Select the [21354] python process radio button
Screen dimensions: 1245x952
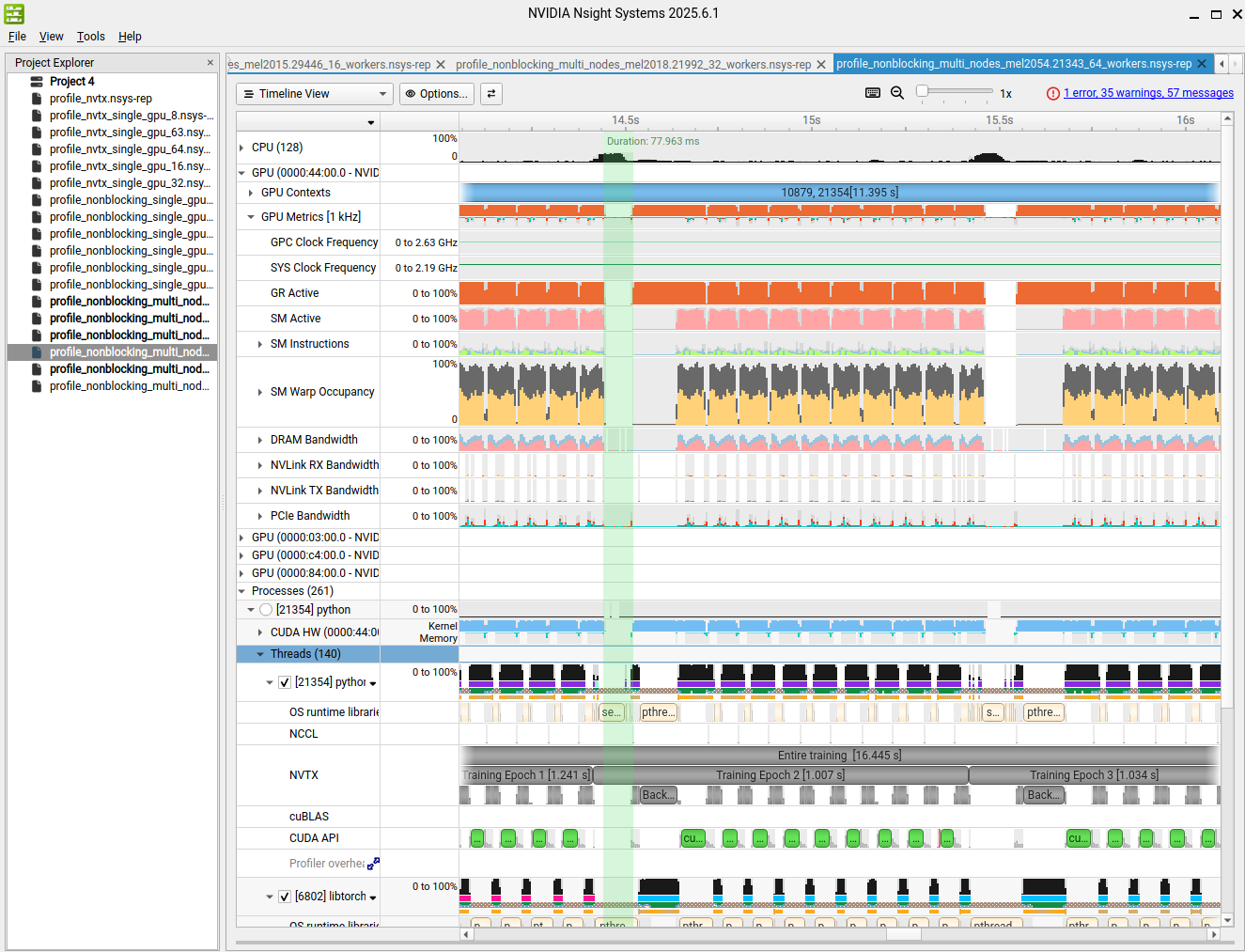click(x=266, y=610)
